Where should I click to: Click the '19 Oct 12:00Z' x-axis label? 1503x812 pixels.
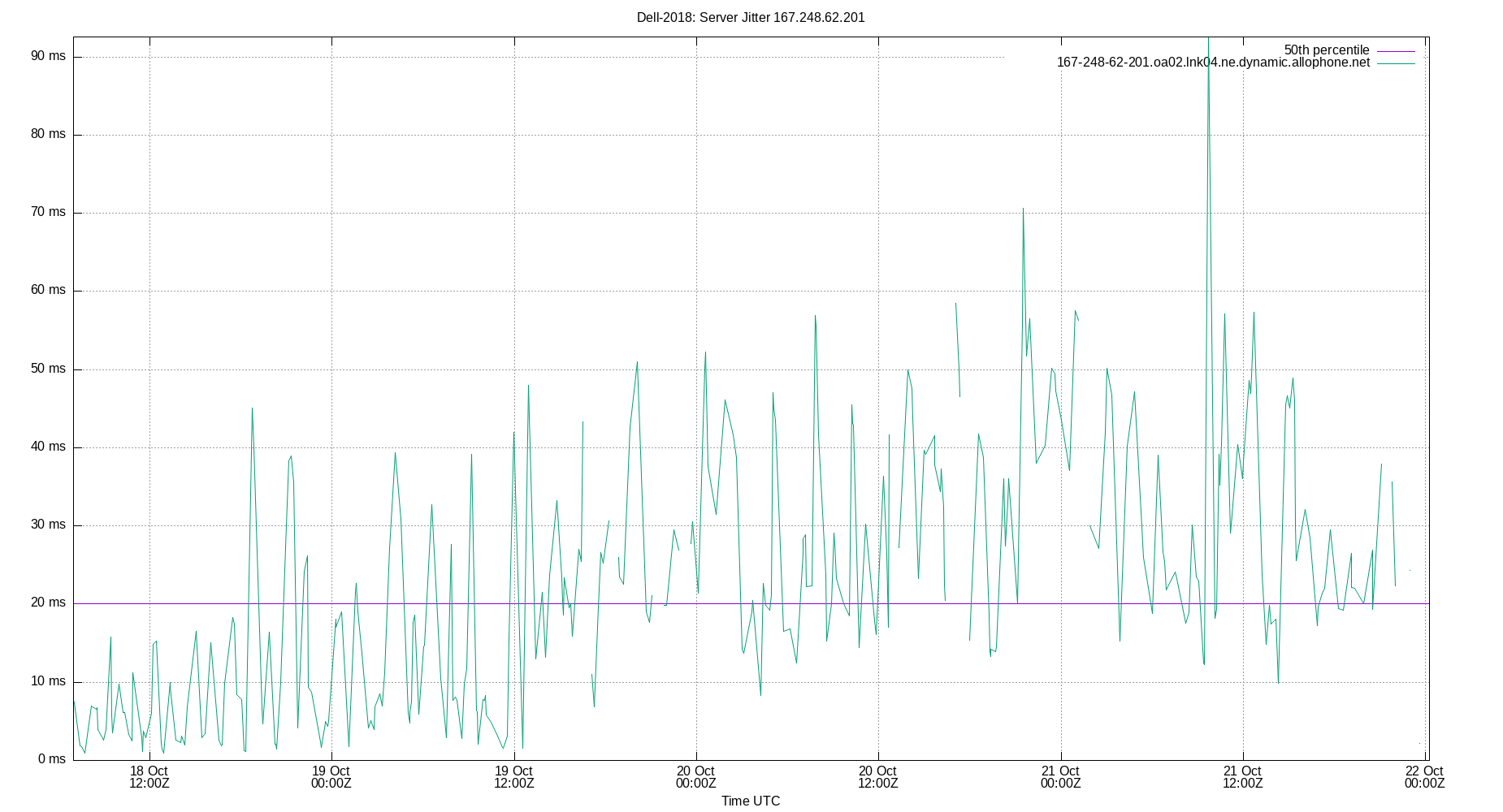click(x=514, y=777)
